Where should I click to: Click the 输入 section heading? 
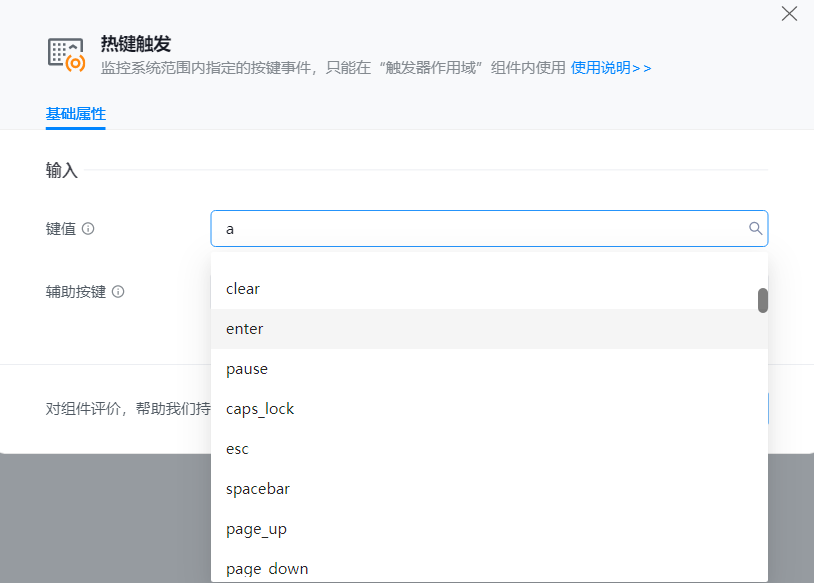tap(61, 171)
